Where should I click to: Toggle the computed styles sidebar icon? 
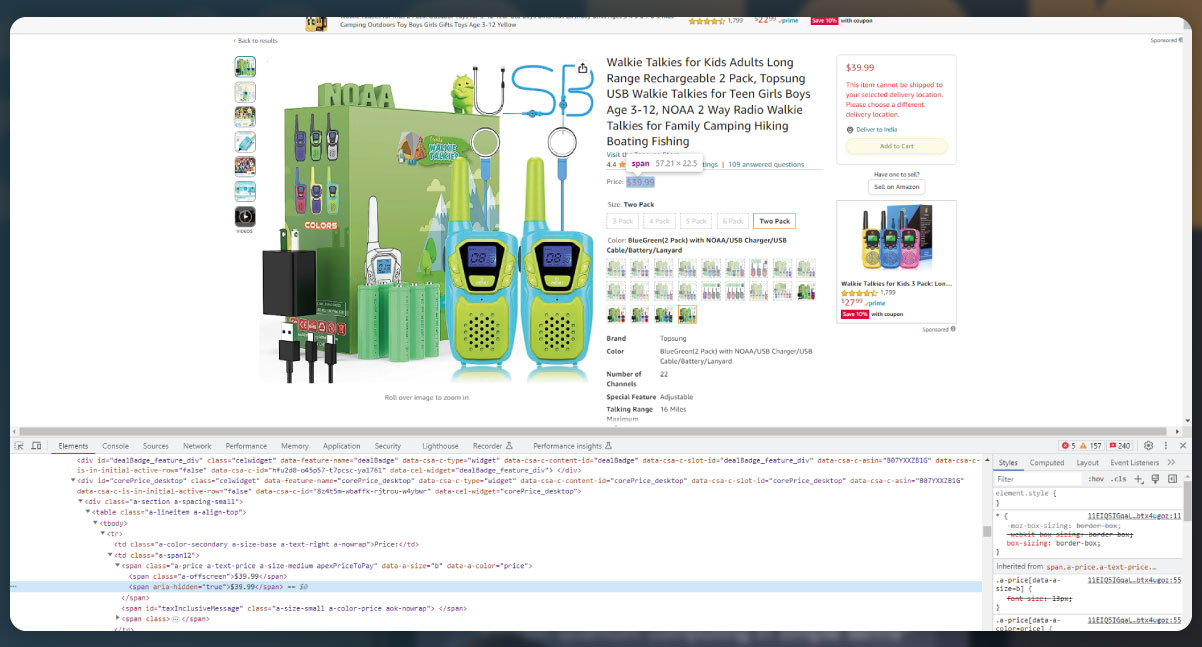tap(1172, 479)
